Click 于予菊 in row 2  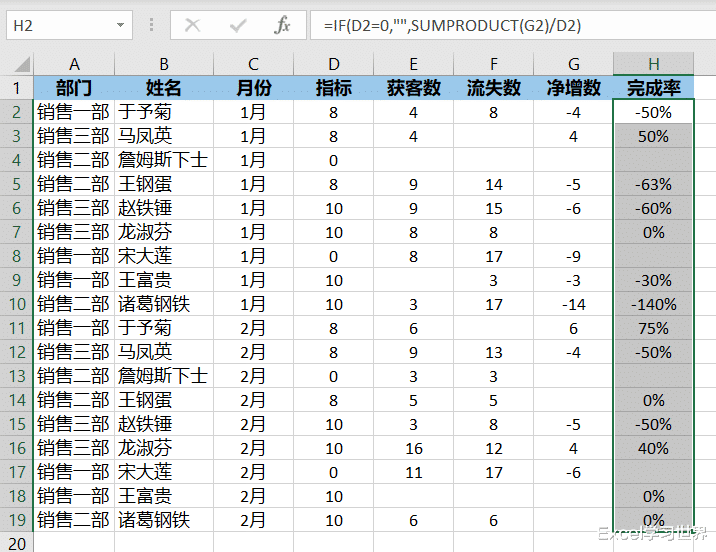[145, 112]
